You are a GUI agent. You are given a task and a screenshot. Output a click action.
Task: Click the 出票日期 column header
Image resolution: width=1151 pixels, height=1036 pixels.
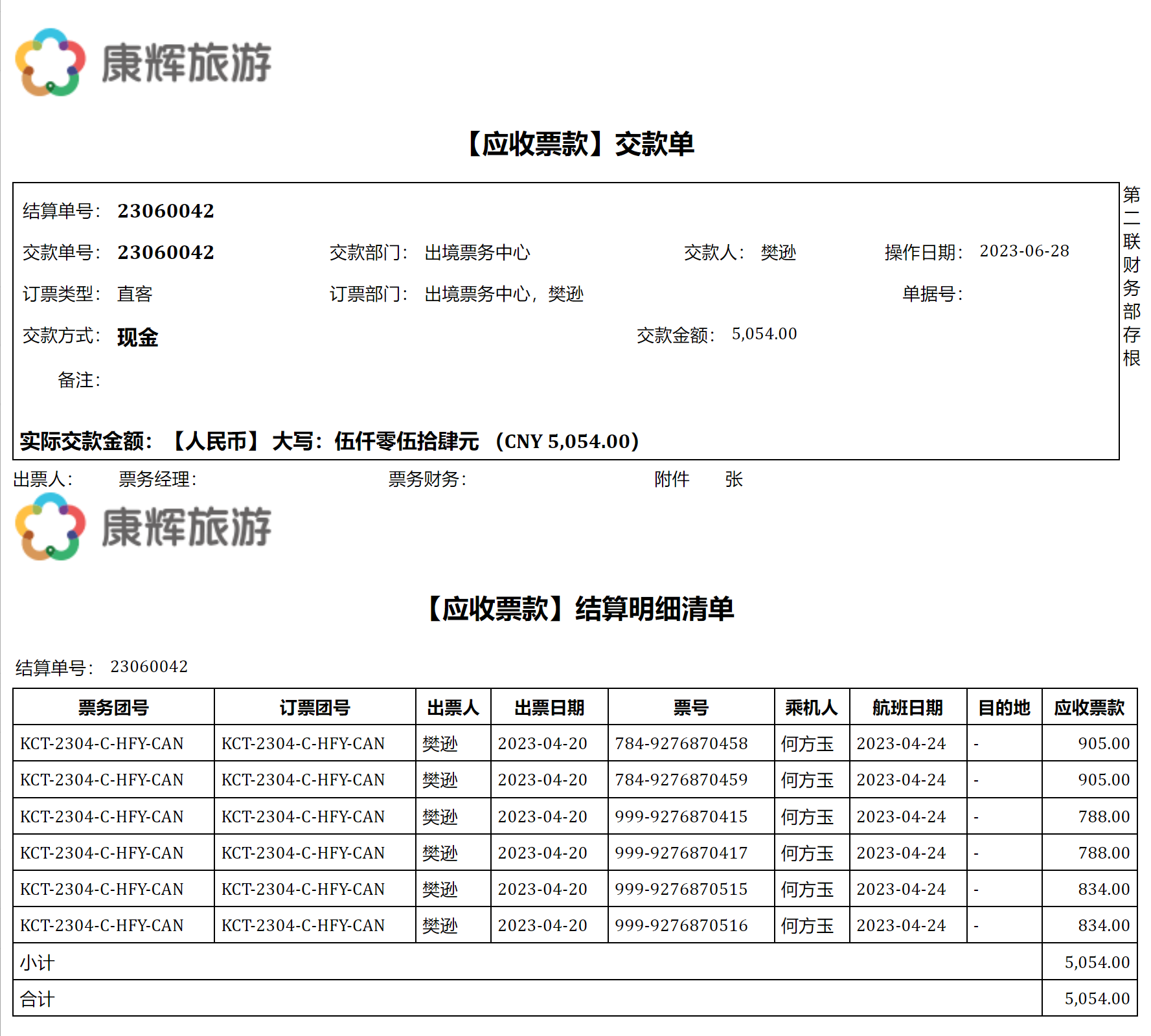tap(549, 707)
